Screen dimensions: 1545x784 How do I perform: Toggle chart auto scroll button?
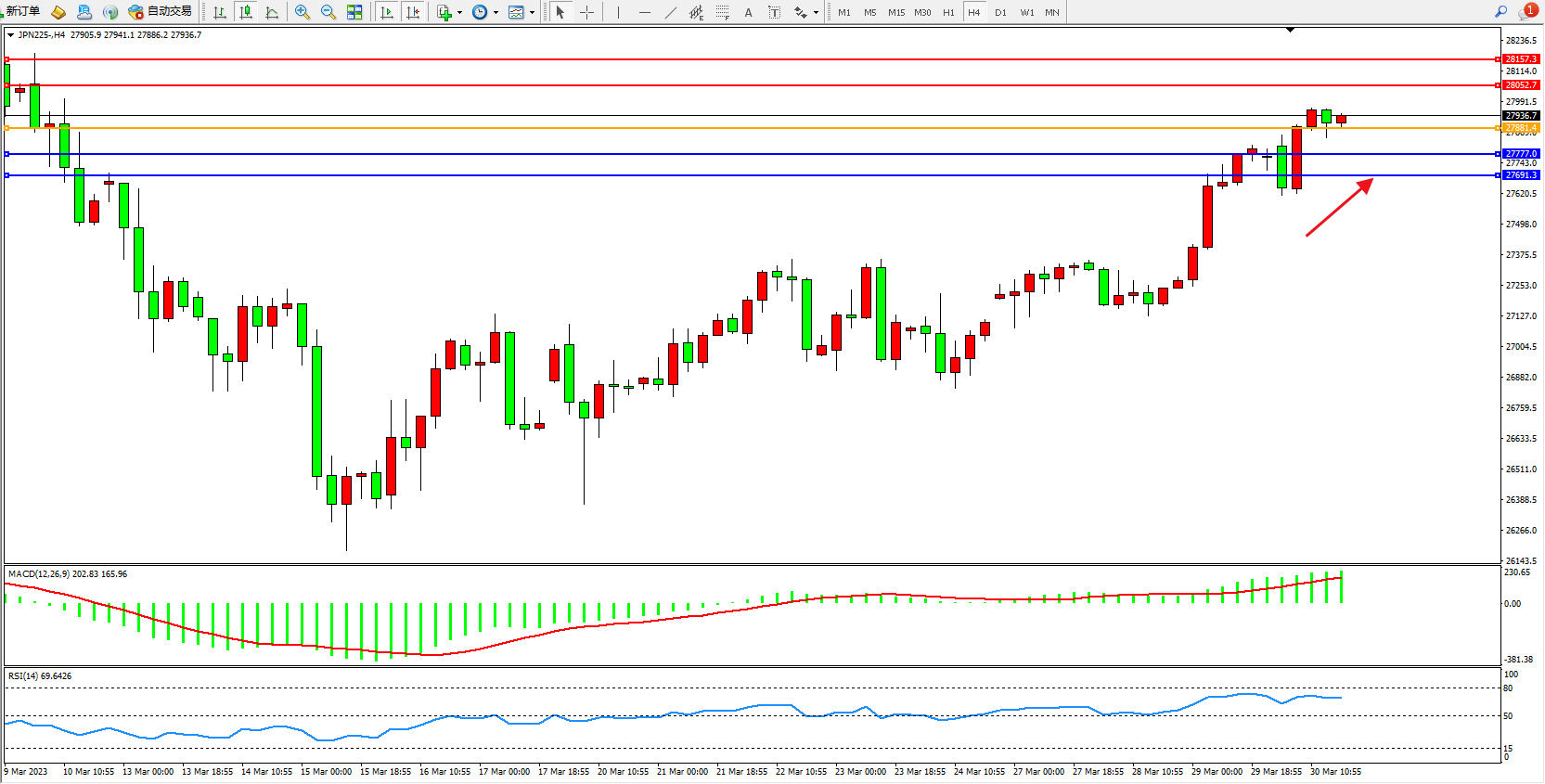[x=387, y=12]
